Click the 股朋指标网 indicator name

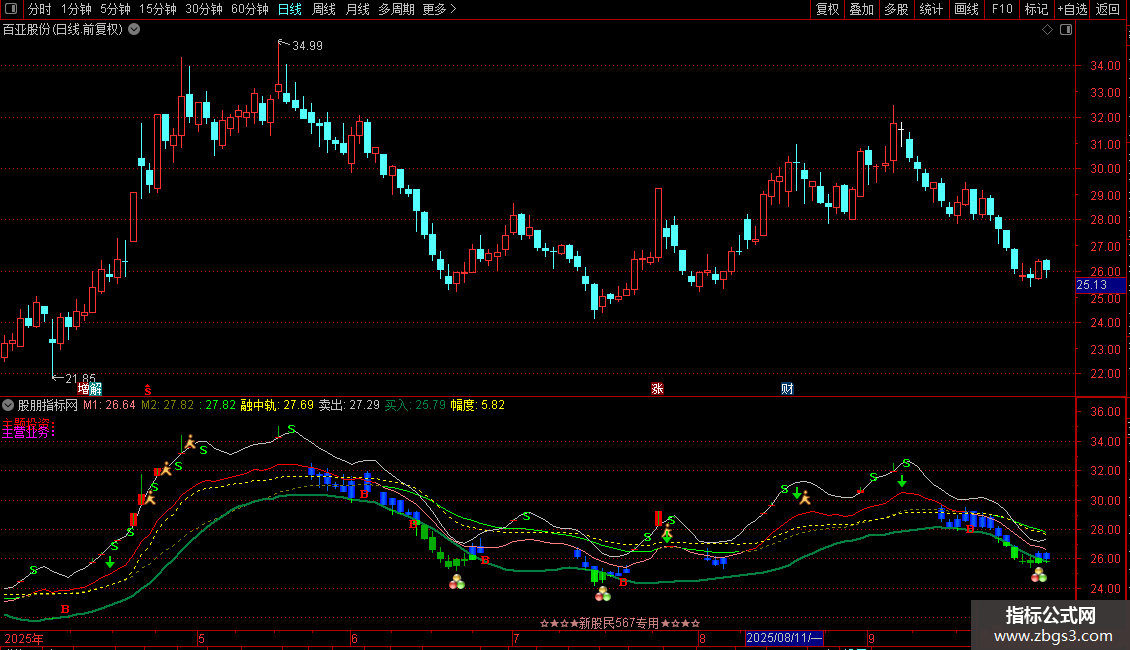pos(48,405)
